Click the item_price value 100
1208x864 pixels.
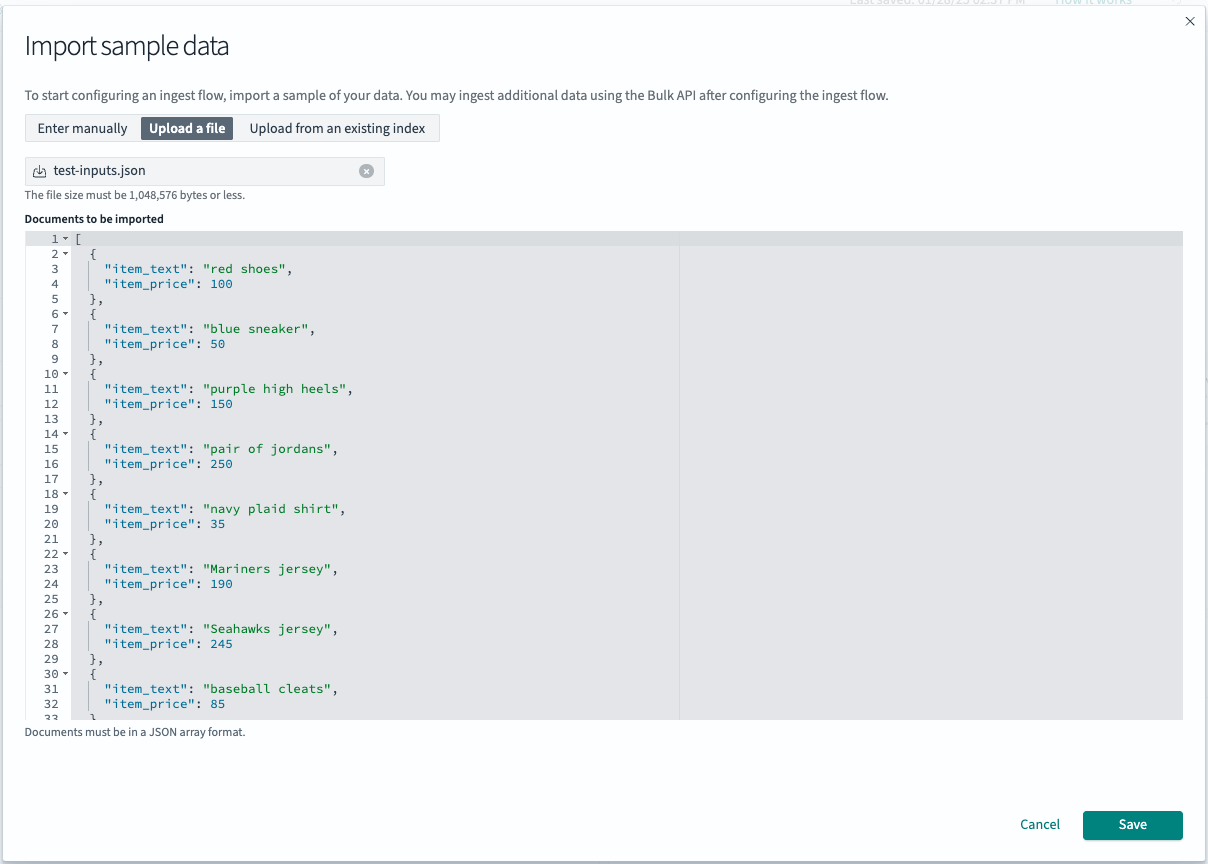(x=221, y=284)
